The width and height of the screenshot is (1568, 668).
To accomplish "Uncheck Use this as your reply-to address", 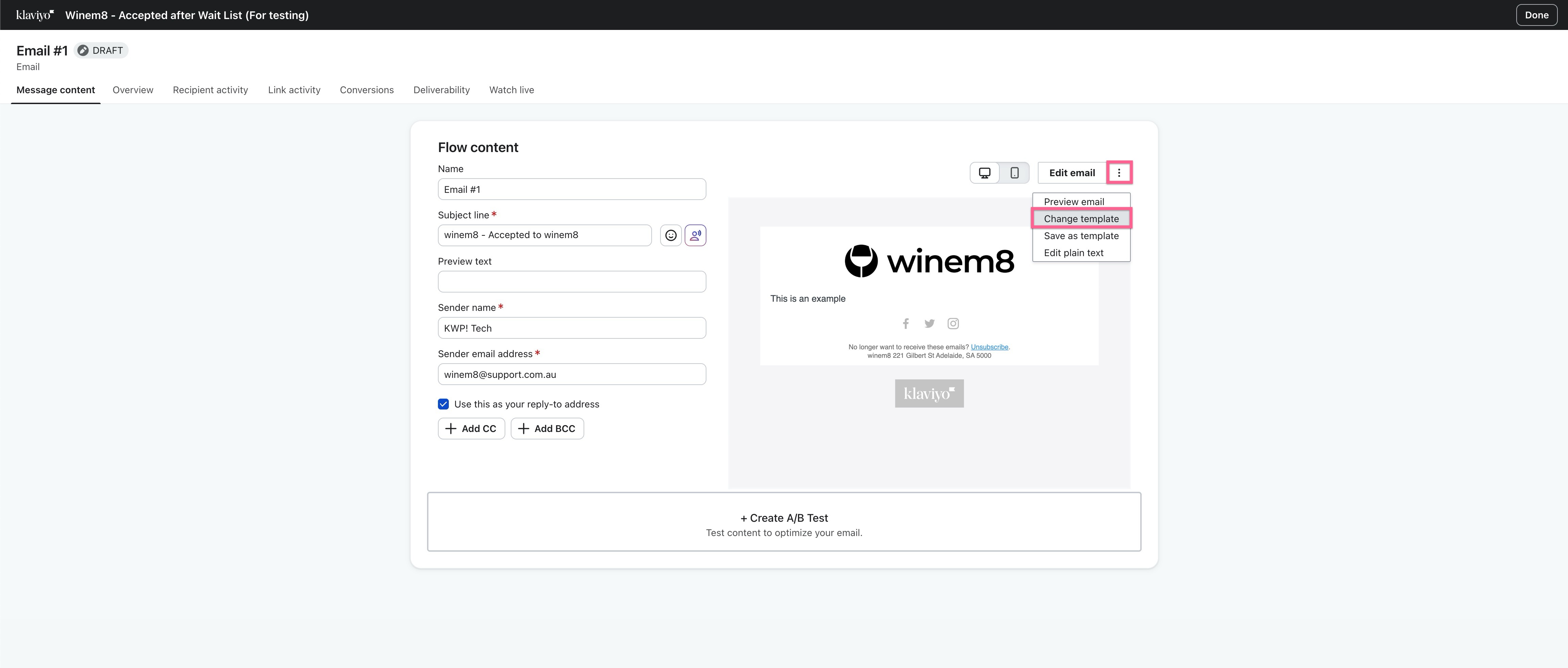I will click(x=443, y=404).
